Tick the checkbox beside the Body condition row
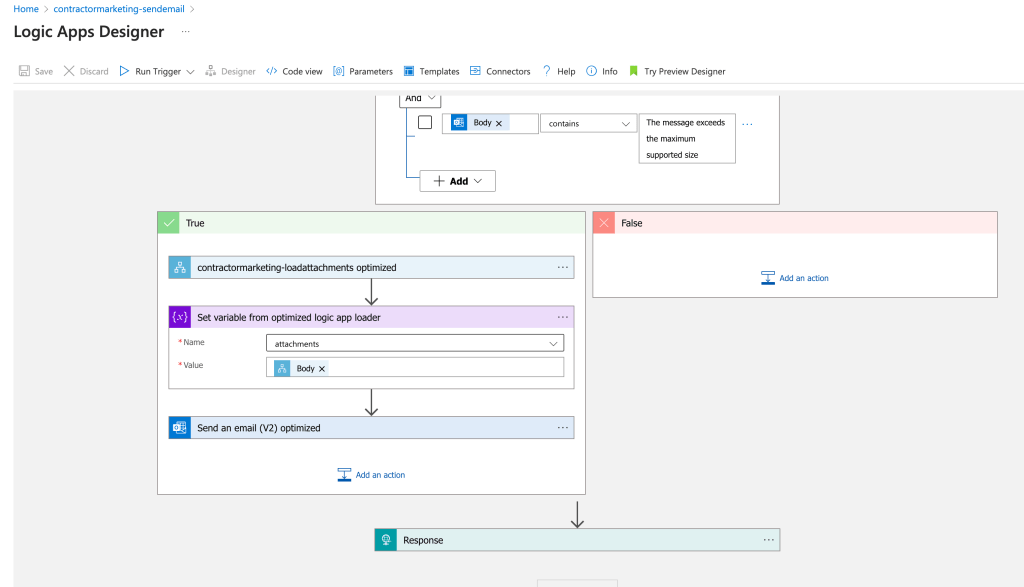Viewport: 1024px width, 587px height. tap(425, 122)
